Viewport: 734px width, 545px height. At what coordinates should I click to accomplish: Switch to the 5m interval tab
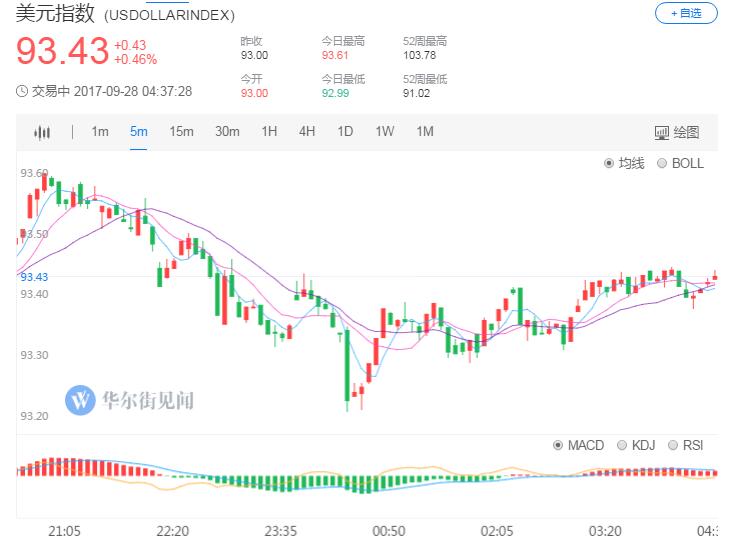coord(139,132)
